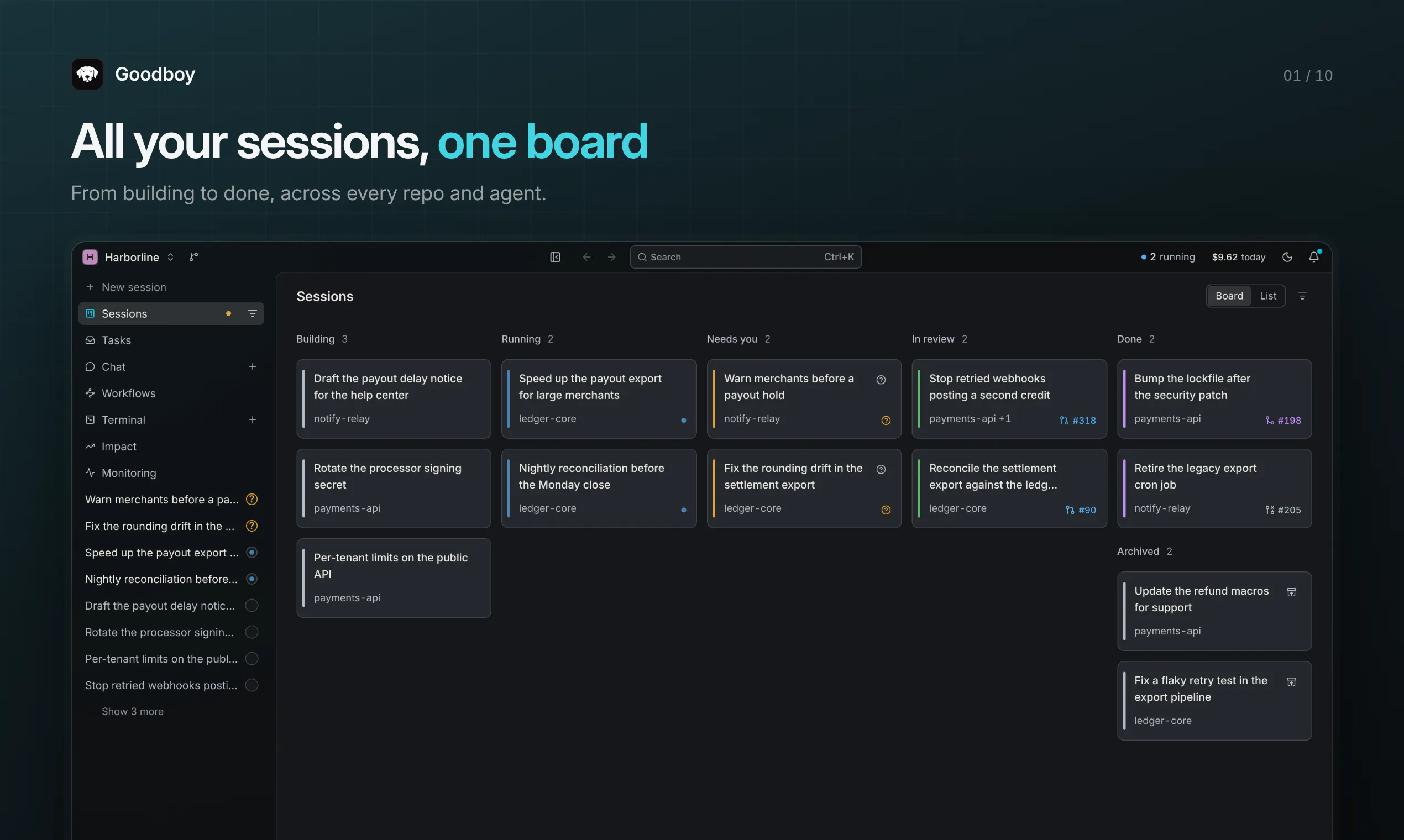Screen dimensions: 1404x840
Task: Collapse the sidebar with the panel icon
Action: (555, 257)
